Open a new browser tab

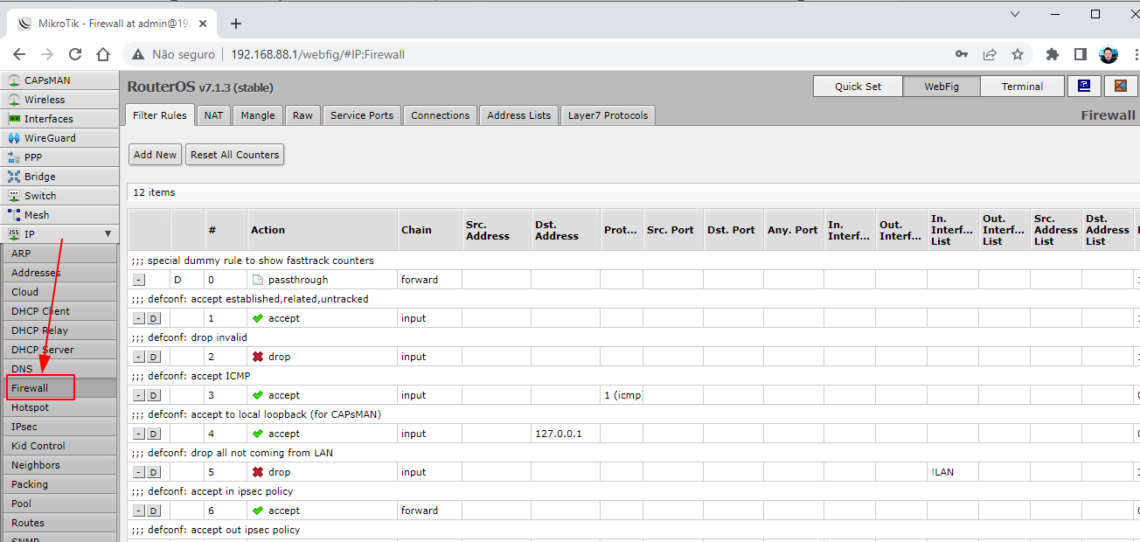click(x=236, y=23)
